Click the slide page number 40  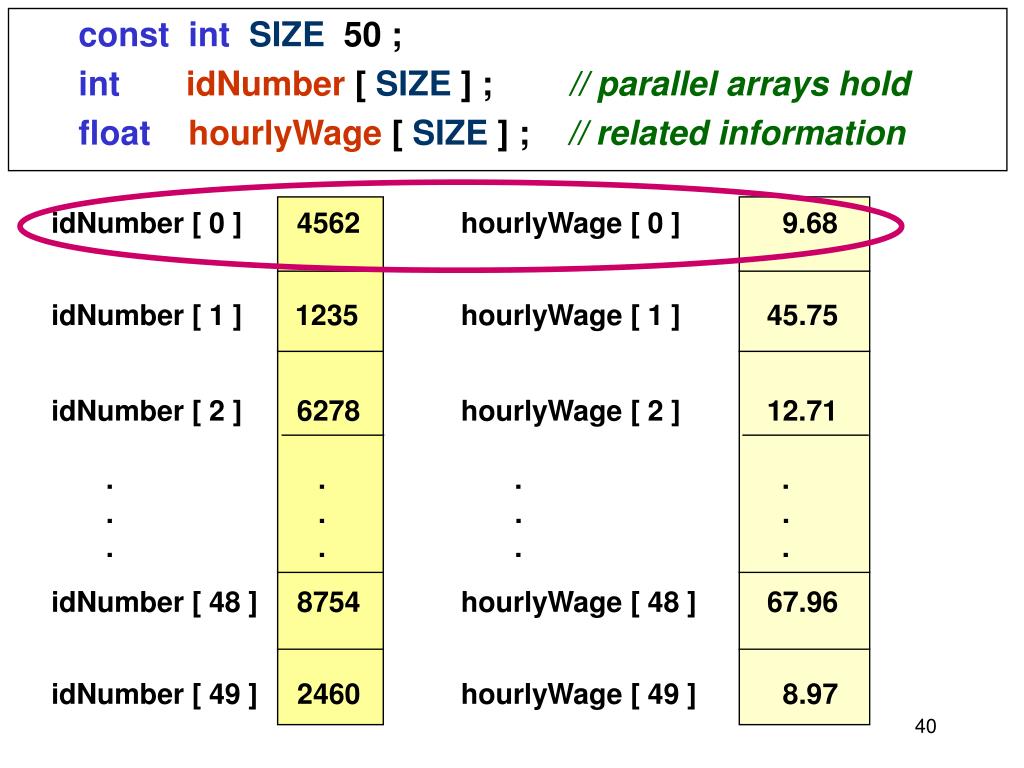click(x=925, y=726)
